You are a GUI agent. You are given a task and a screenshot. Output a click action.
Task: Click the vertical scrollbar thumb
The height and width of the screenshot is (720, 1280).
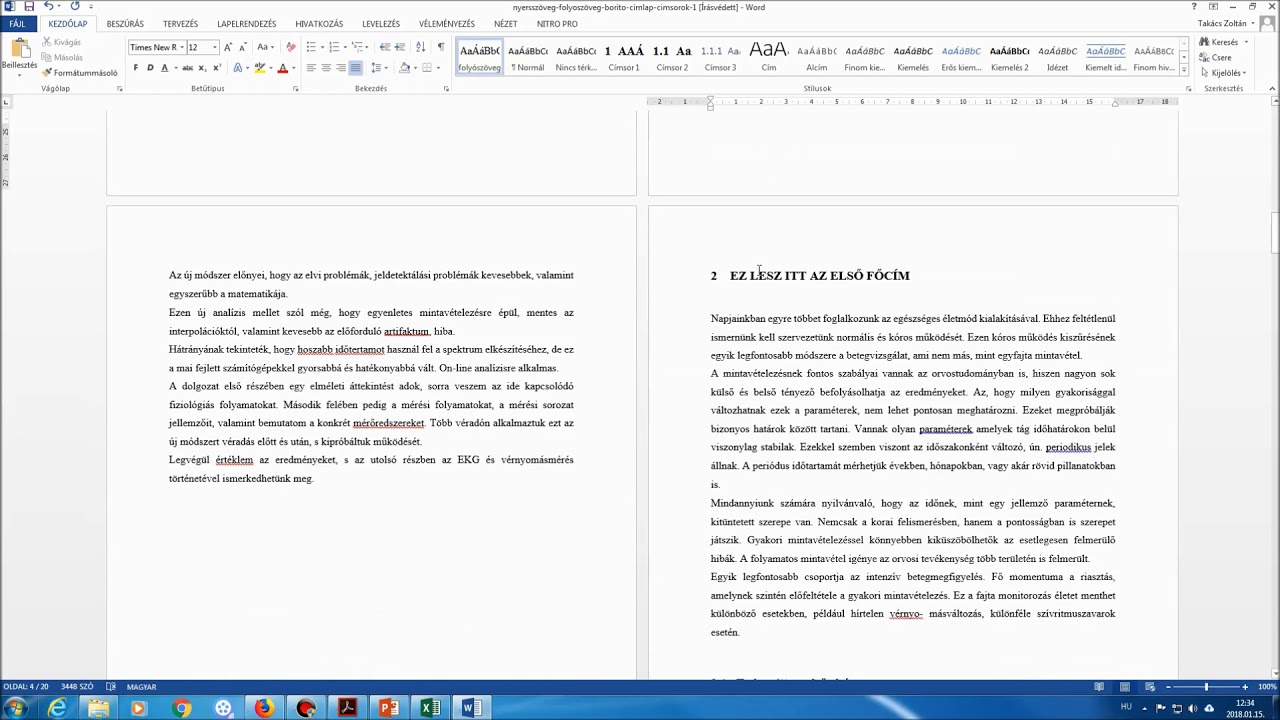(1274, 233)
